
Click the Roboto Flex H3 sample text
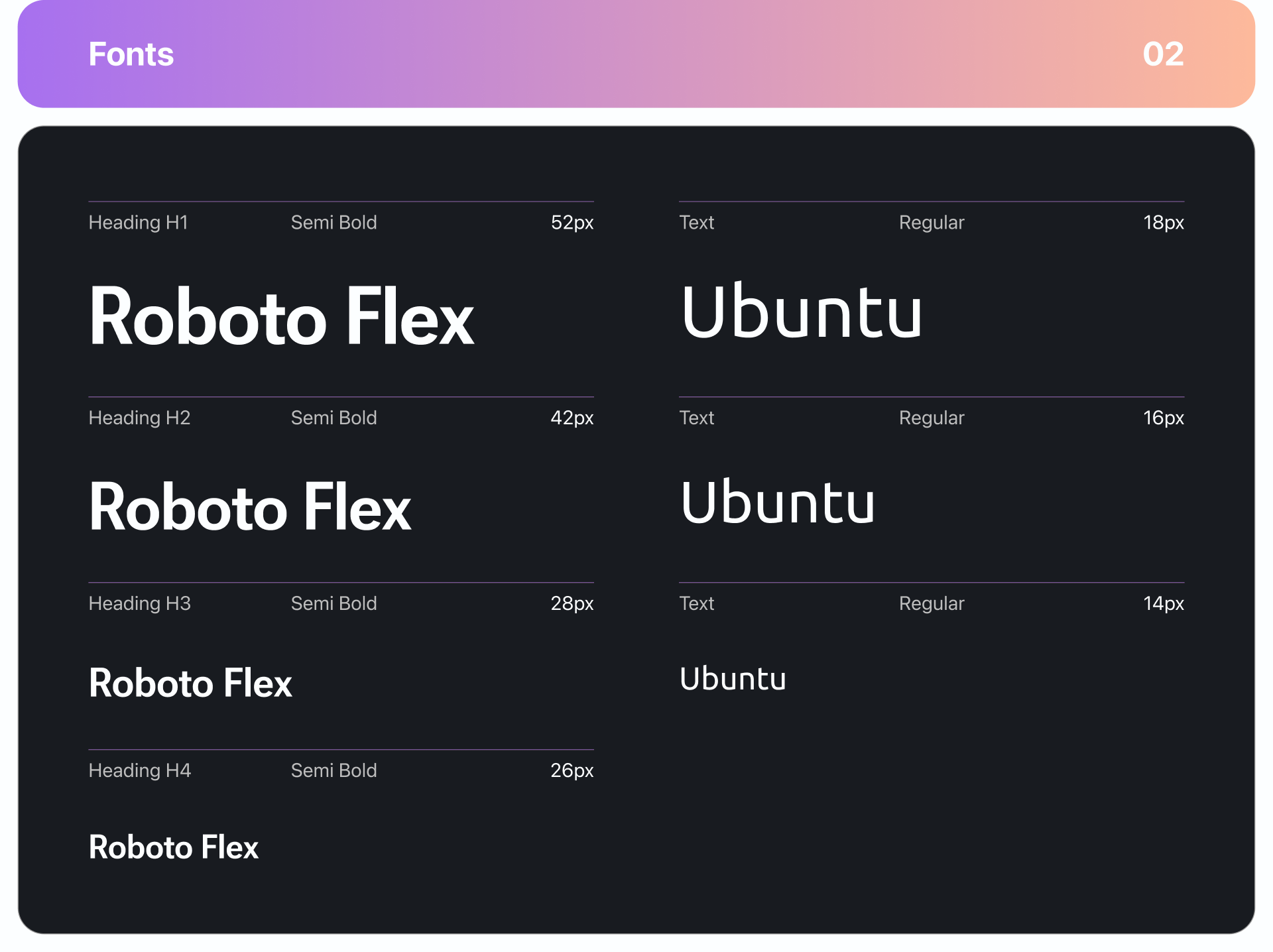[190, 684]
